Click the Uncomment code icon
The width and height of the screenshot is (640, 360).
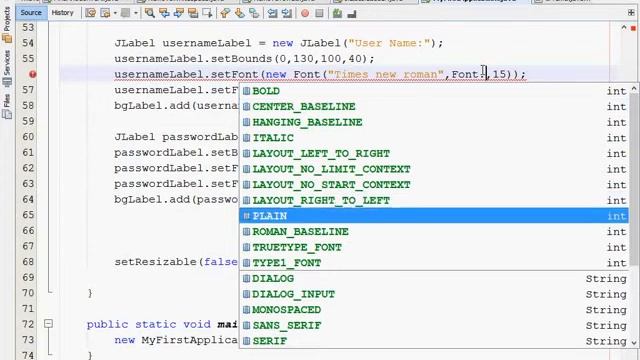[352, 13]
